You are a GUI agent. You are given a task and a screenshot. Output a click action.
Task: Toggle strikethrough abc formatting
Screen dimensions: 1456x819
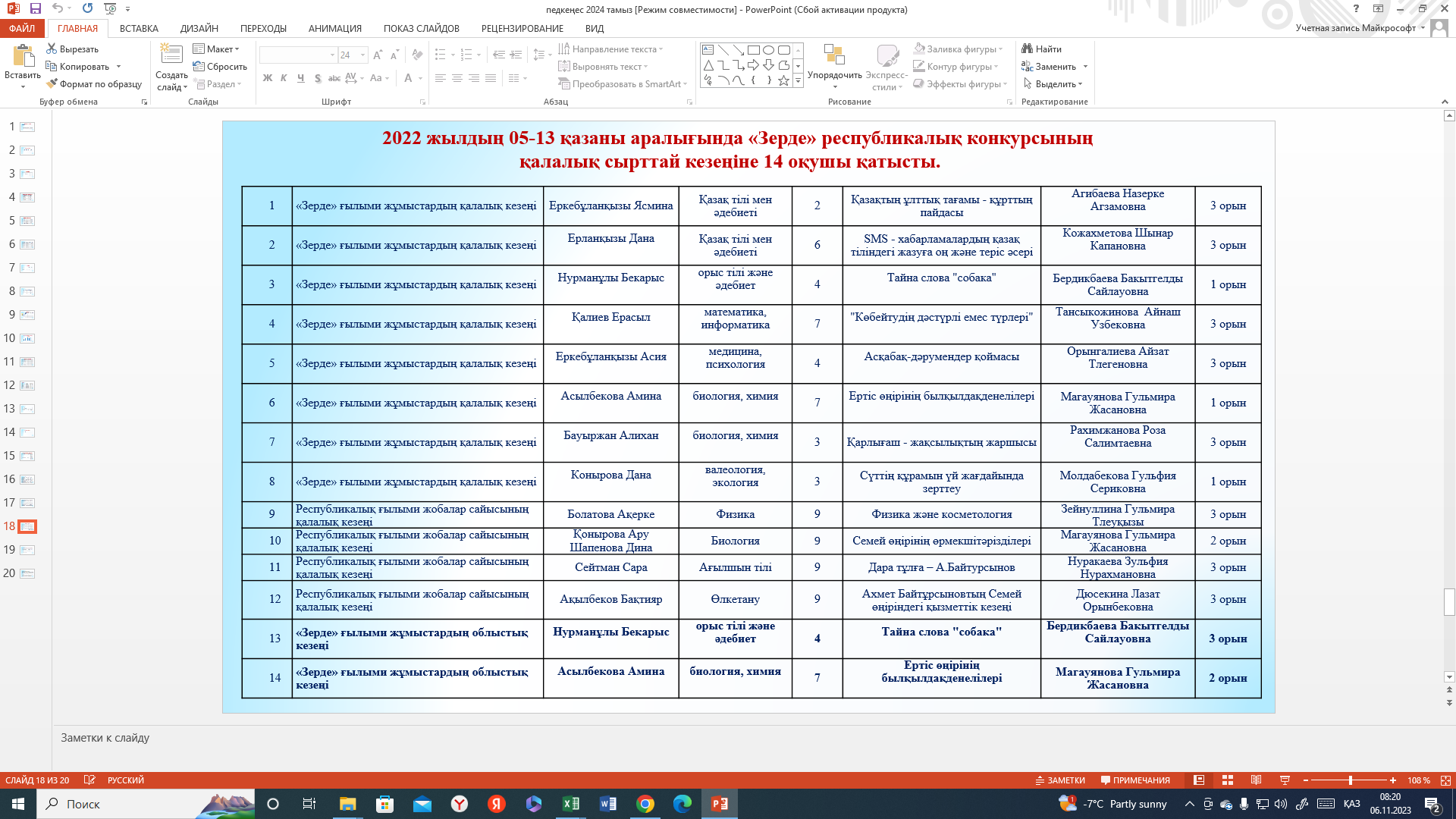point(334,78)
